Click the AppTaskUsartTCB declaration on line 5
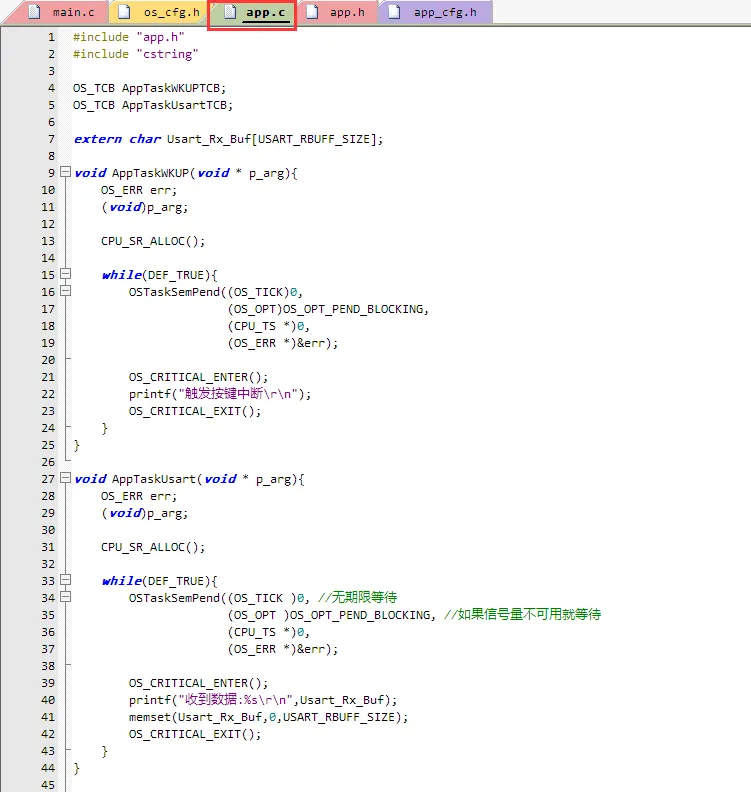This screenshot has width=751, height=792. pyautogui.click(x=176, y=105)
